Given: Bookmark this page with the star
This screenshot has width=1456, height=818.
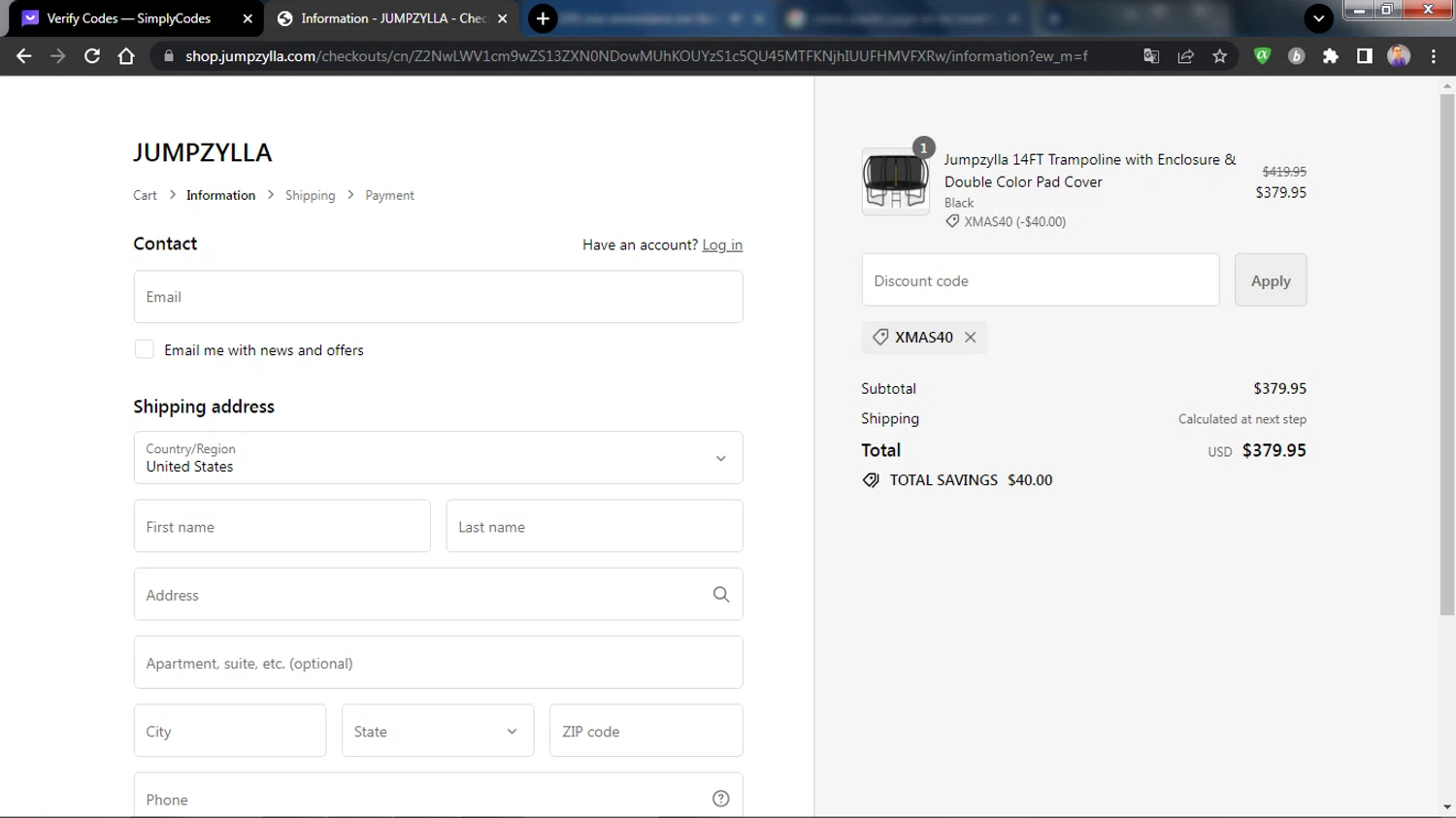Looking at the screenshot, I should (1219, 56).
